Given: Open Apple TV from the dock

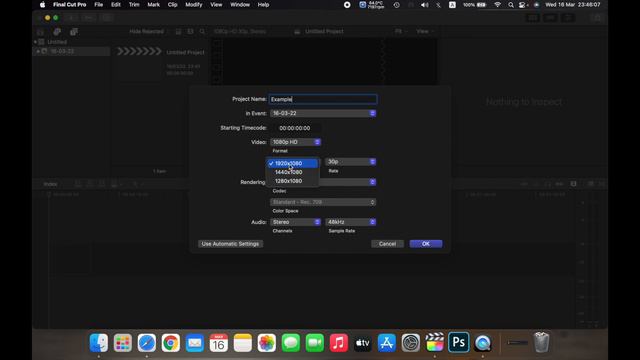Looking at the screenshot, I should (x=362, y=342).
